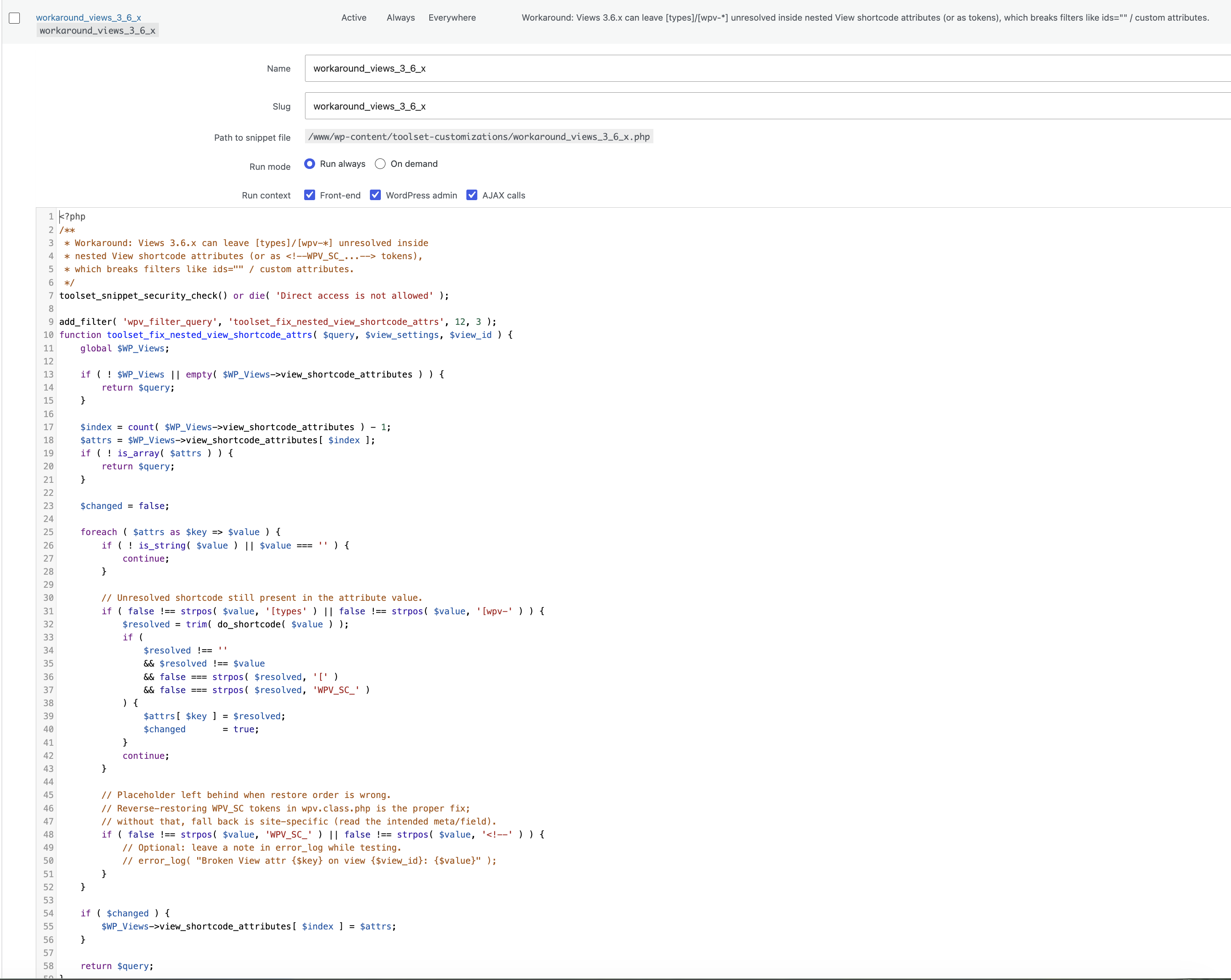
Task: Select the On demand radio button
Action: coord(380,164)
